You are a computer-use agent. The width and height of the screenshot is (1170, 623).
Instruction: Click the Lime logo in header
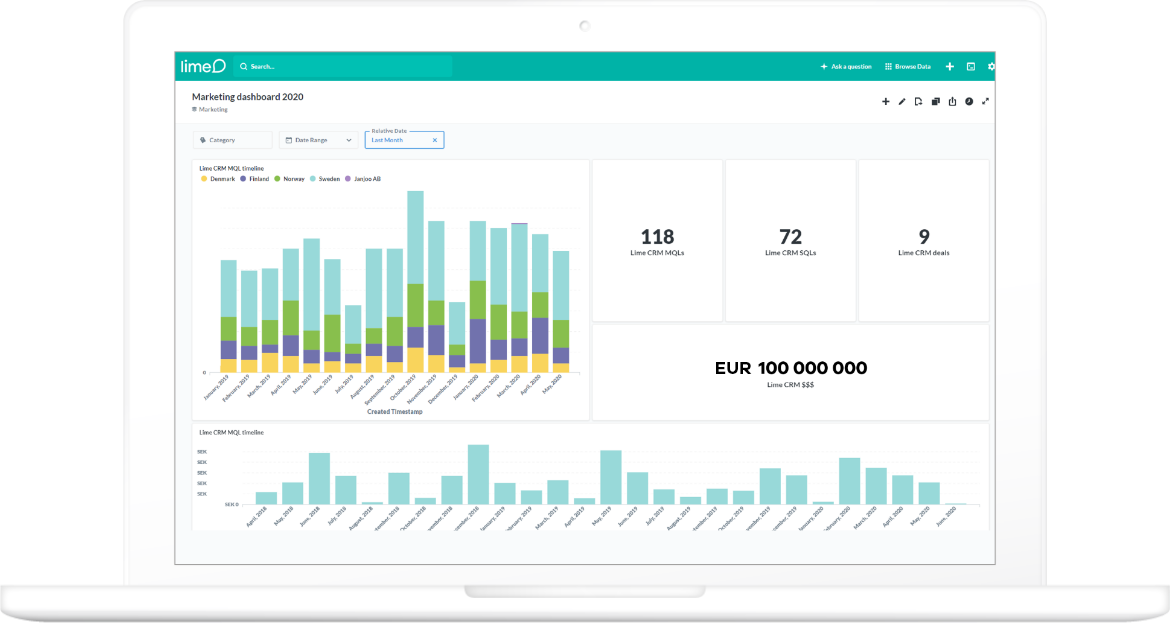pos(203,66)
